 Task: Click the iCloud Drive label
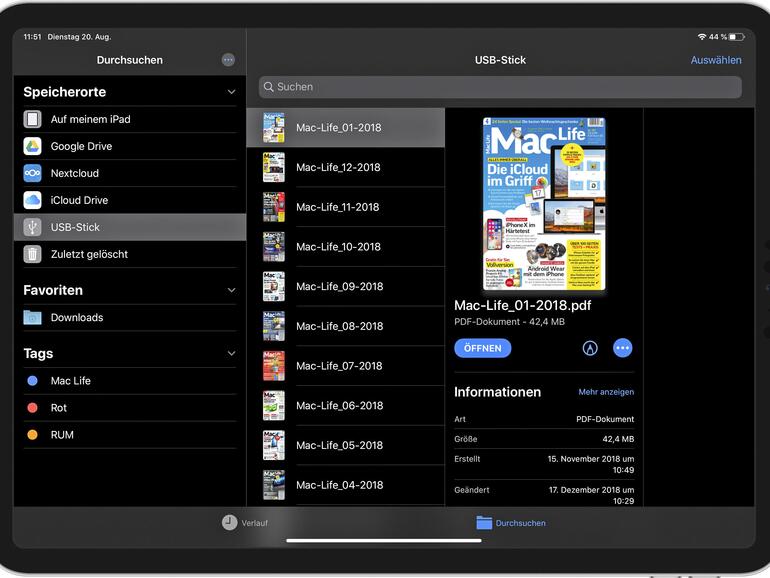tap(79, 200)
